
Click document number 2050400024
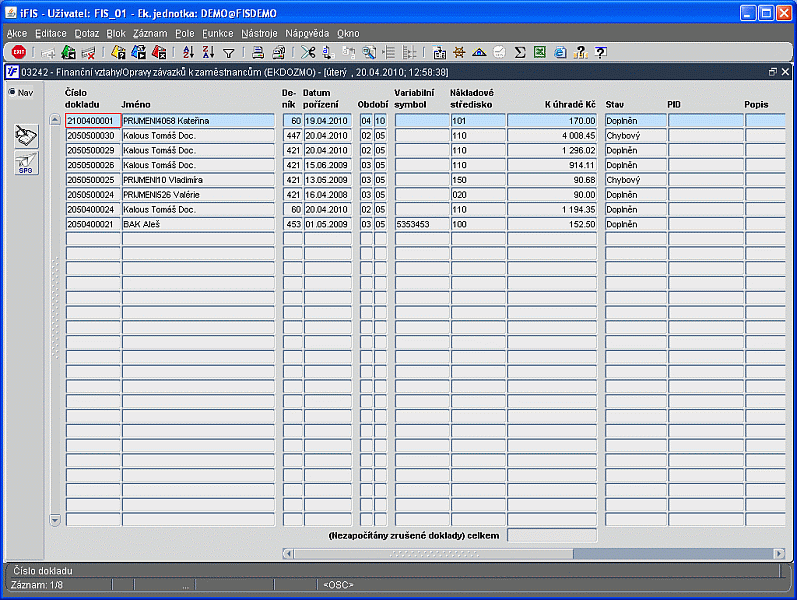93,209
